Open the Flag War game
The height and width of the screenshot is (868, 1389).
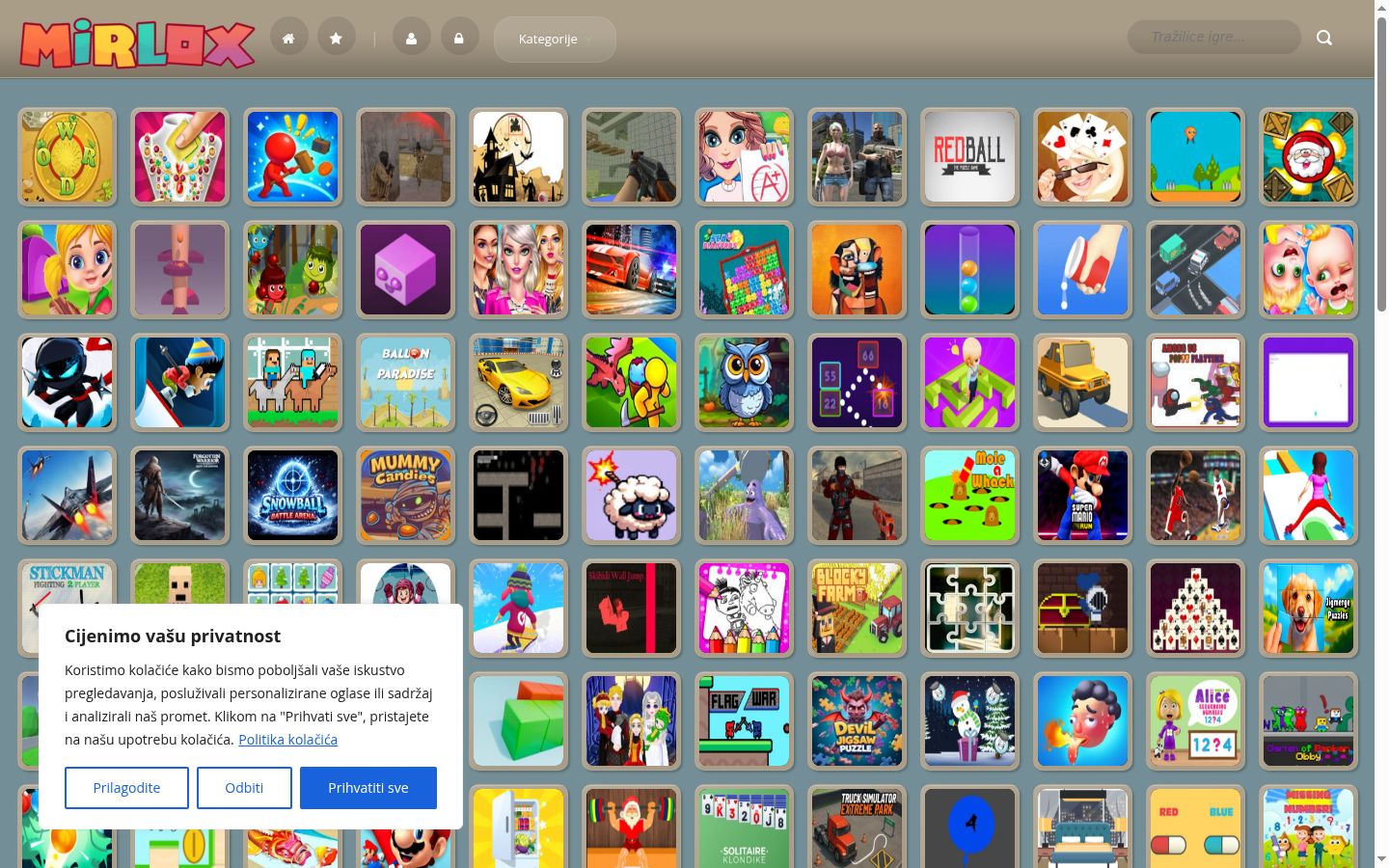point(744,720)
